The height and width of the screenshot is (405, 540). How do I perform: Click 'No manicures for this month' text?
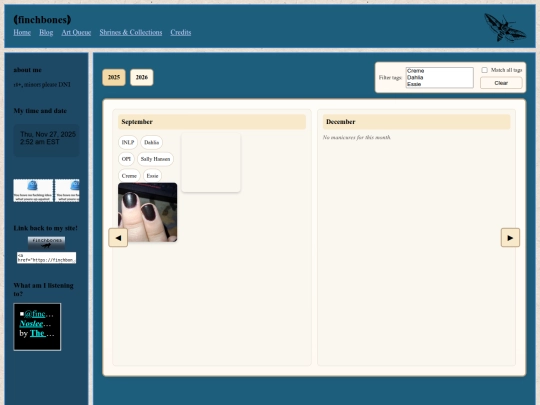click(x=356, y=137)
